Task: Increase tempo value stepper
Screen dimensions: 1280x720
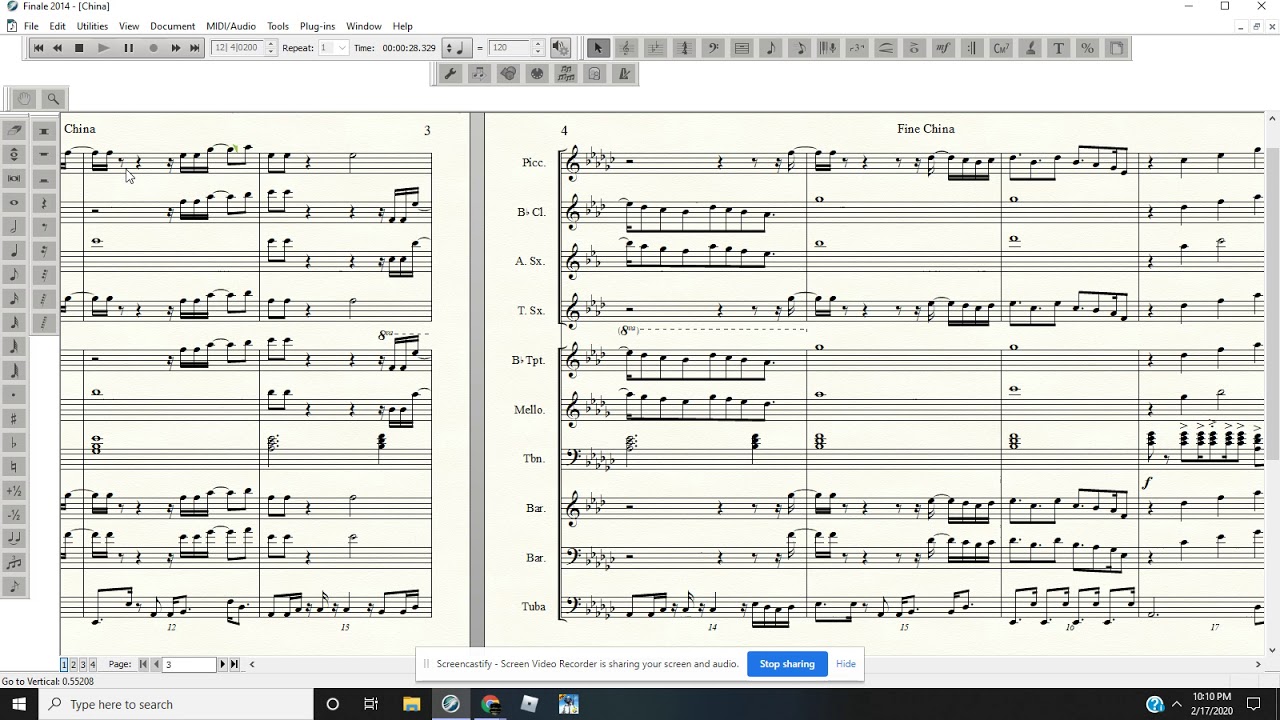Action: click(538, 43)
